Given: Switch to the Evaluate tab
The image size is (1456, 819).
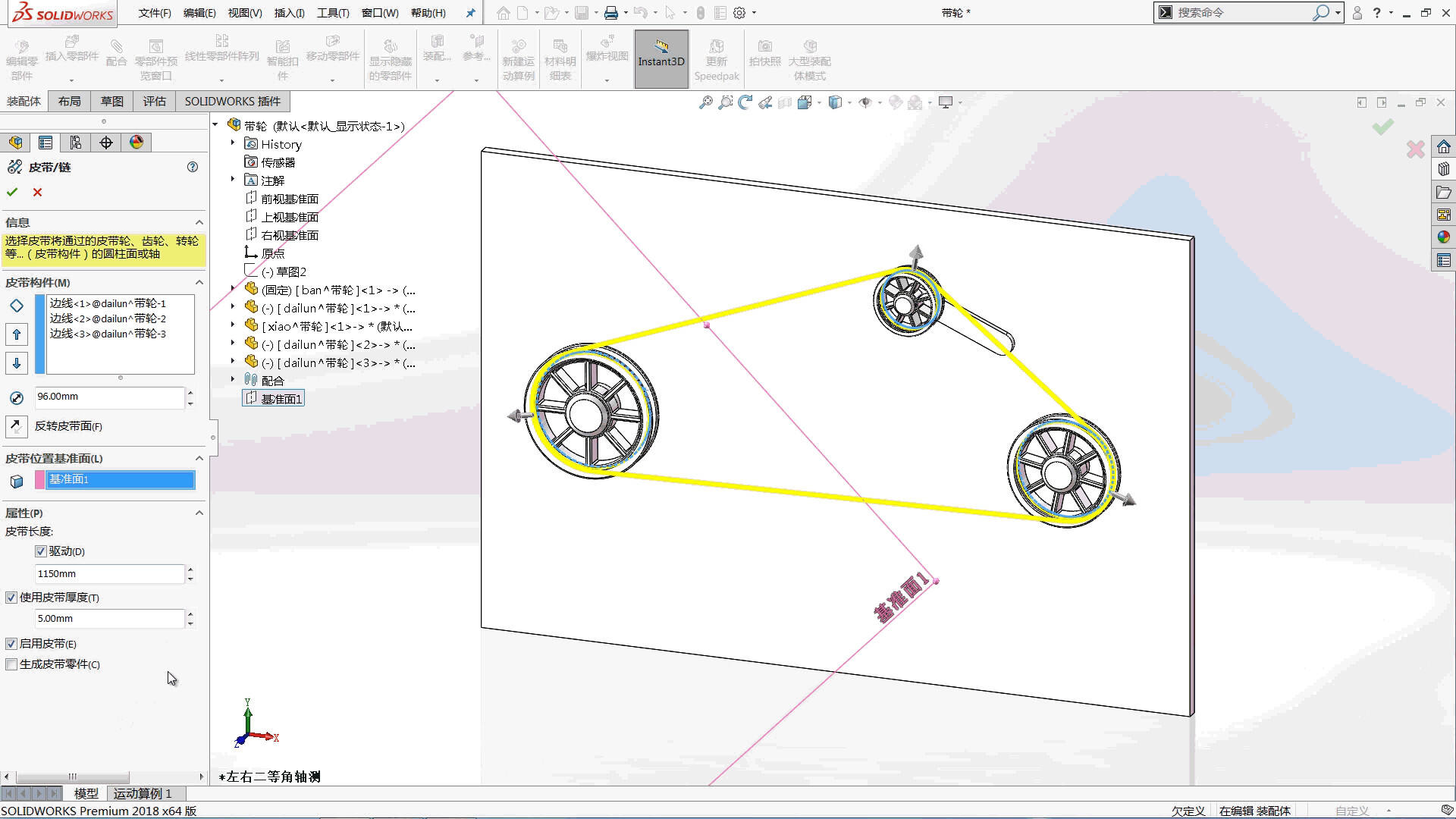Looking at the screenshot, I should (x=155, y=101).
